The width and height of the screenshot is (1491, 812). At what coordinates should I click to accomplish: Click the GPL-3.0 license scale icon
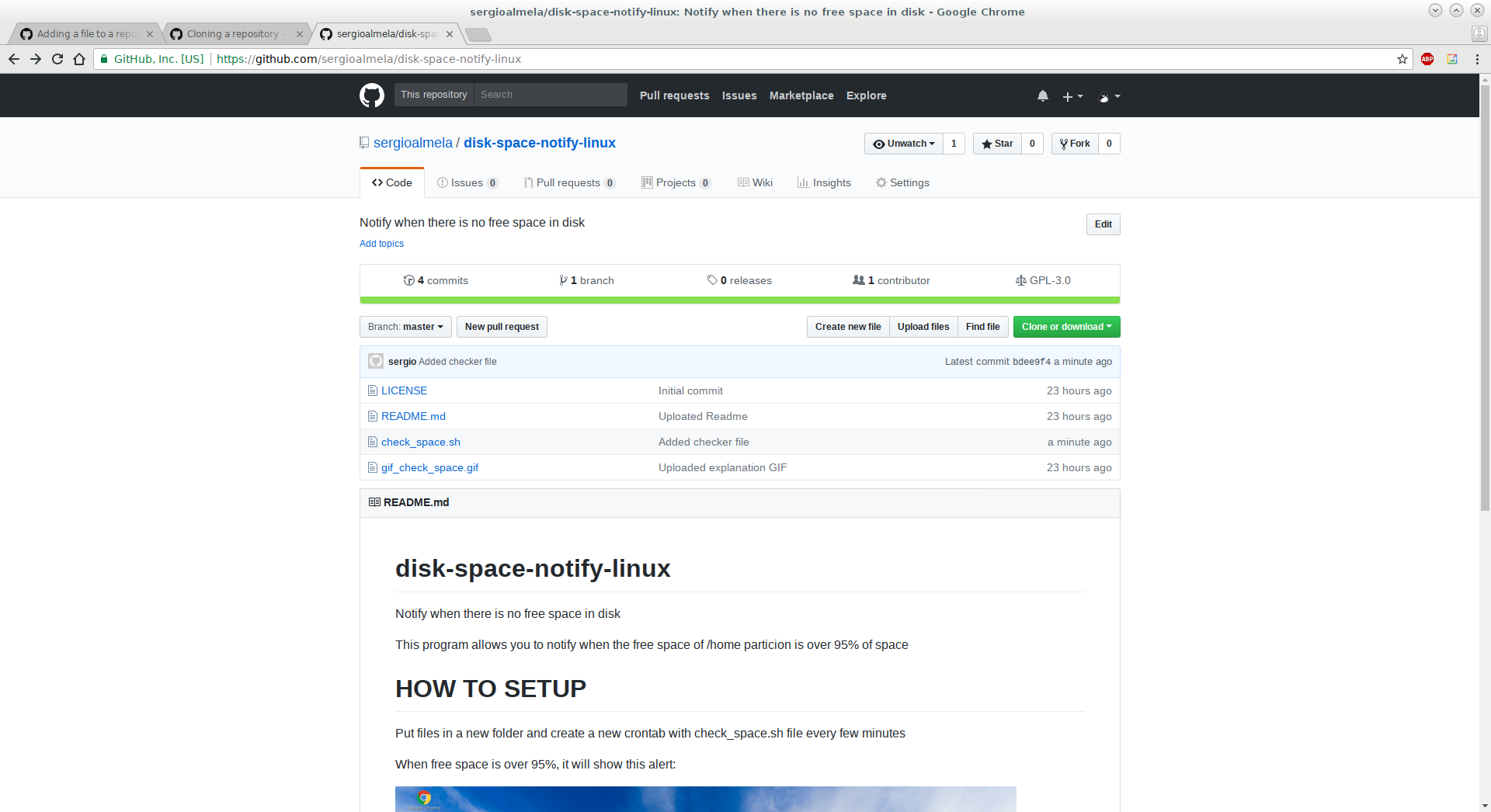[x=1020, y=279]
